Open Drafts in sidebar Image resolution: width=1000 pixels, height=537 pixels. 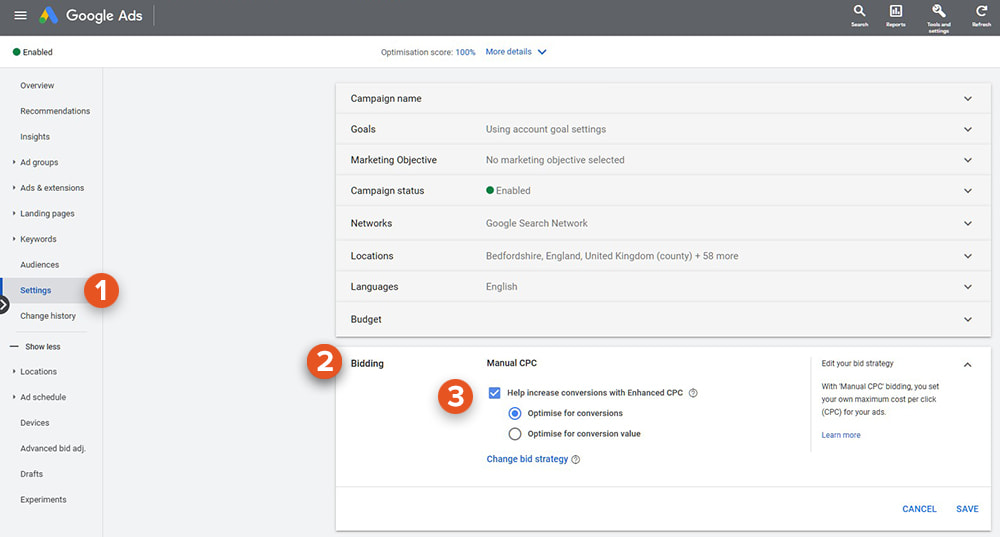(x=31, y=474)
